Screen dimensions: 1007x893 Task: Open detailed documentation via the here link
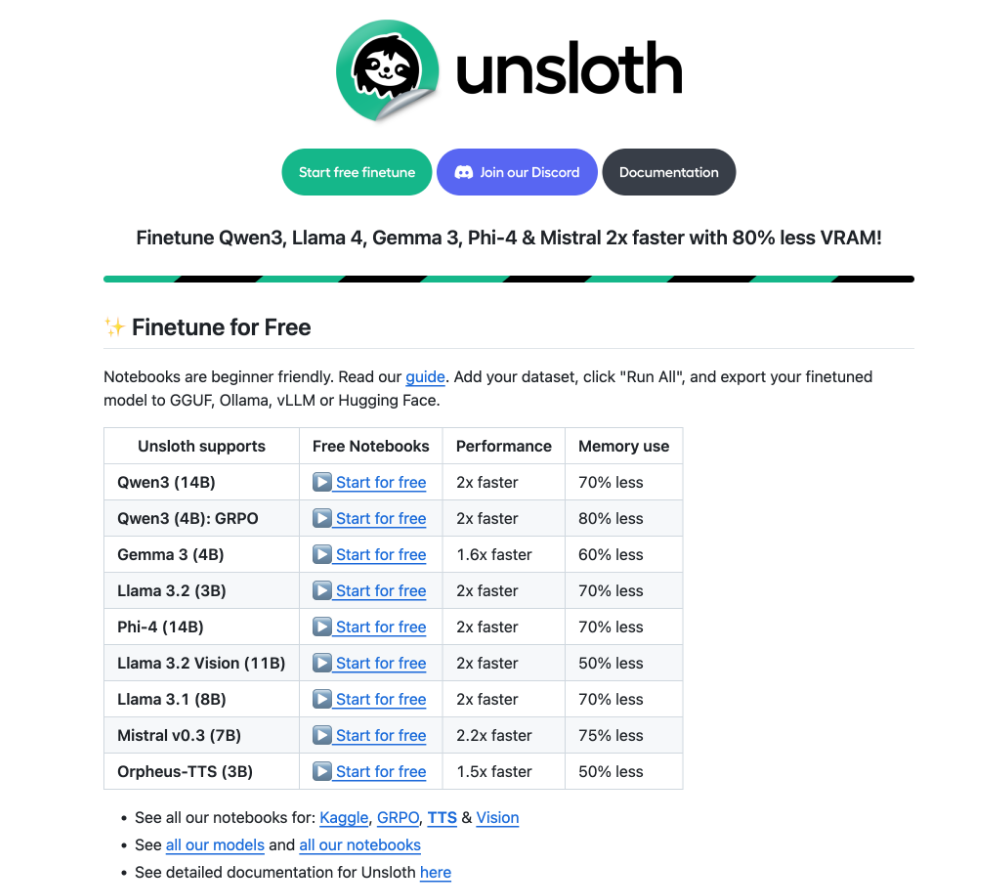(435, 872)
